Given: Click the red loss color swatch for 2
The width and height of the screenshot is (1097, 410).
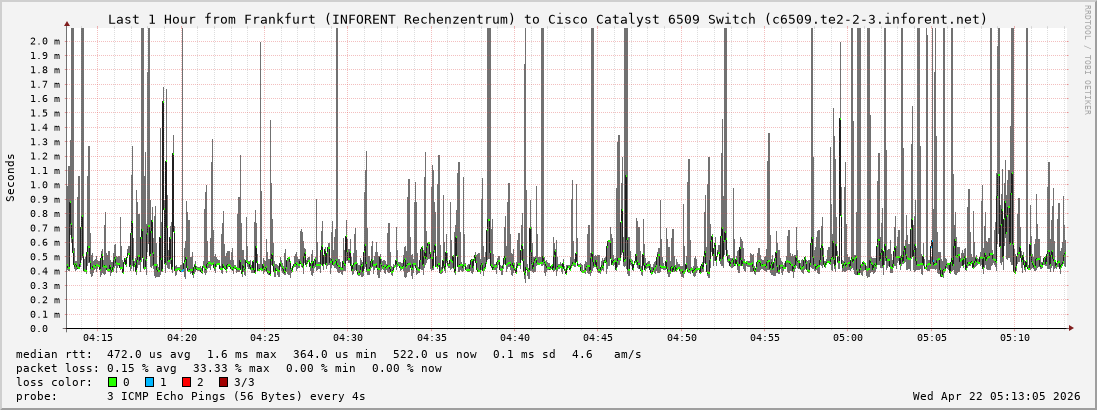Looking at the screenshot, I should pos(186,382).
